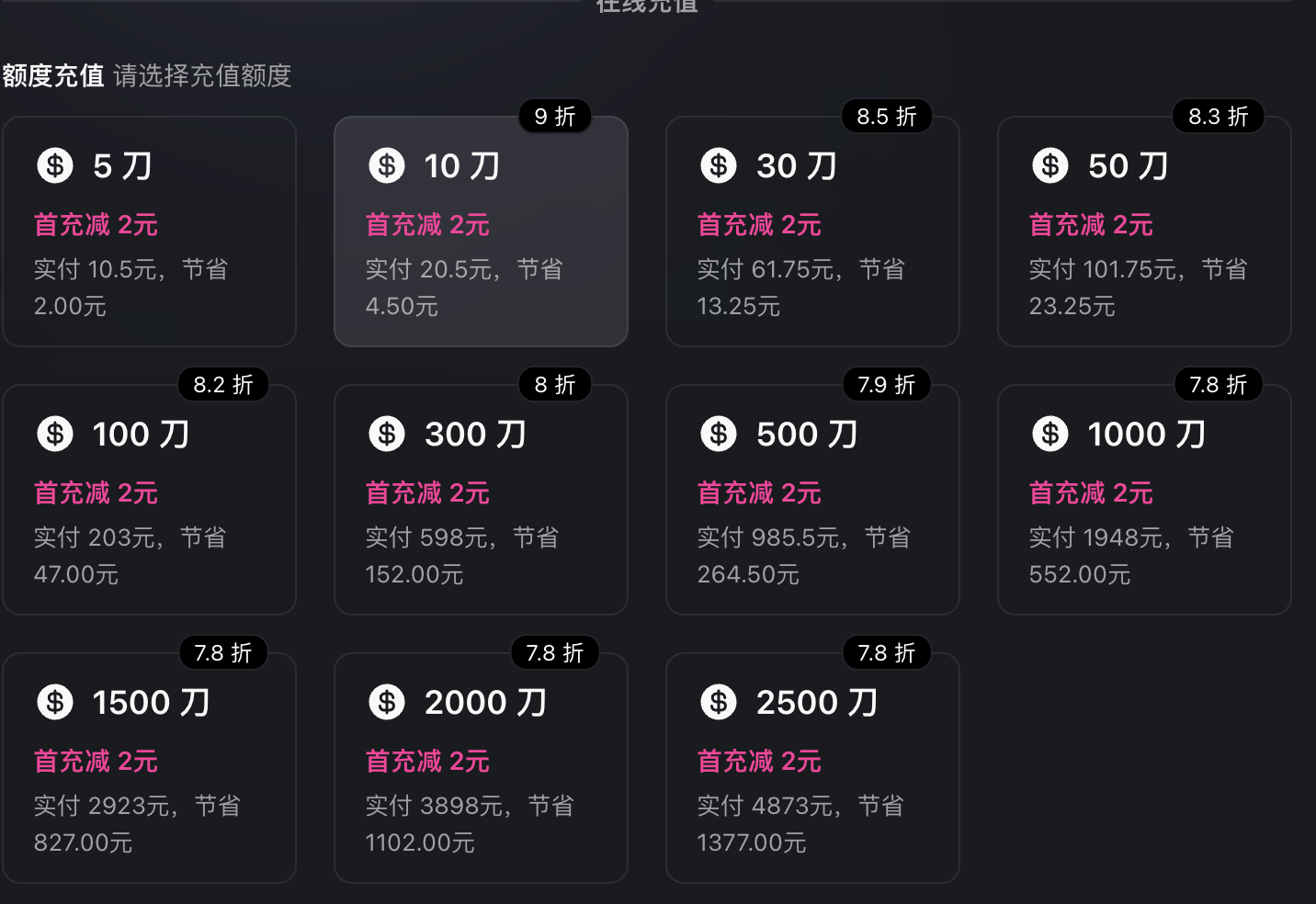Click 首充减 2元 on the 5 刀 card
Image resolution: width=1316 pixels, height=904 pixels.
tap(96, 225)
